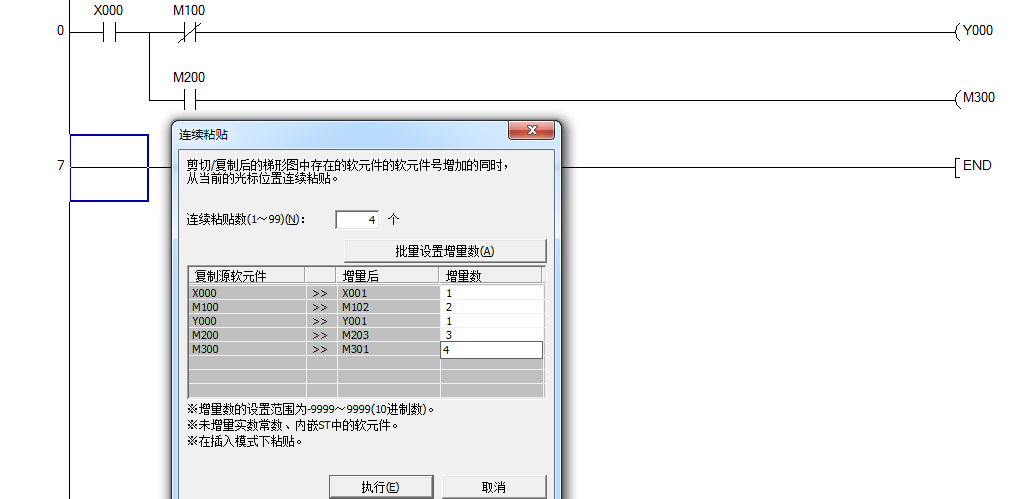
Task: Select the M100 normally-closed contact symbol
Action: (x=189, y=32)
